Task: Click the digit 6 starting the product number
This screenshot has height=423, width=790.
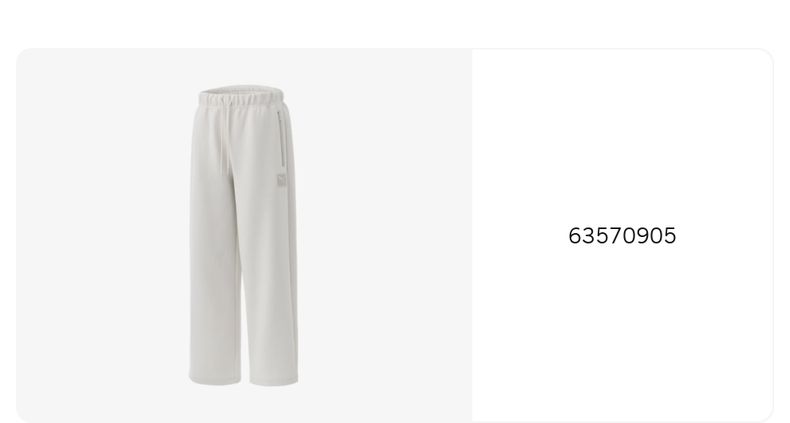Action: tap(575, 236)
